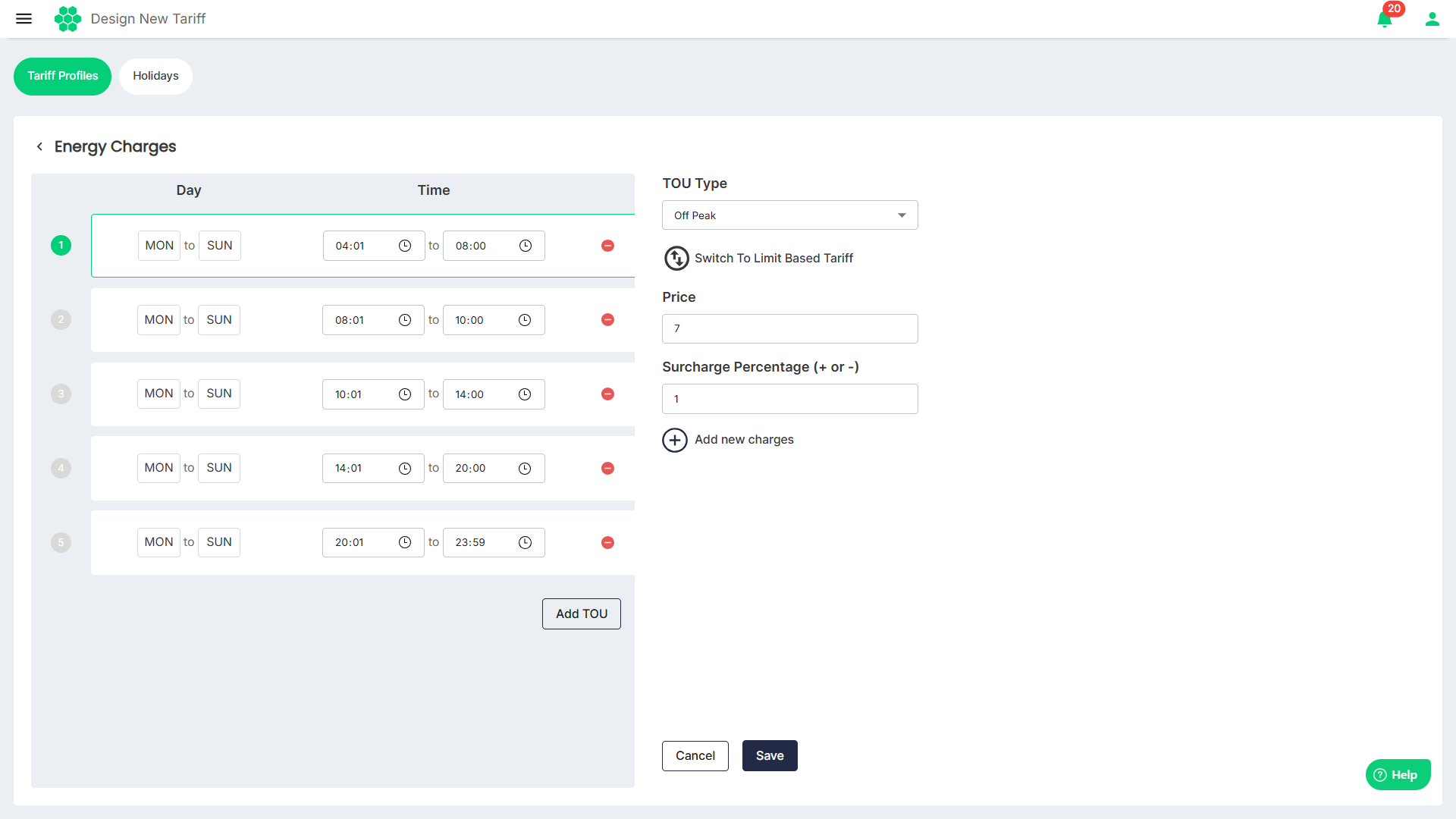Open the user profile icon

(x=1432, y=20)
